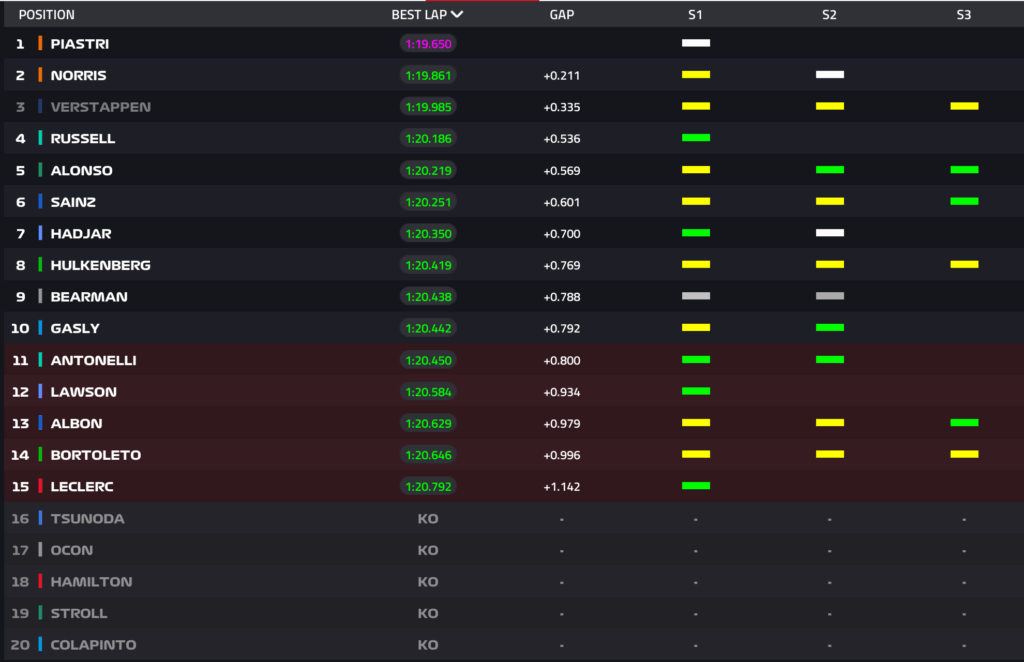Click the KO status in HAMILTON's row
1024x662 pixels.
(428, 582)
